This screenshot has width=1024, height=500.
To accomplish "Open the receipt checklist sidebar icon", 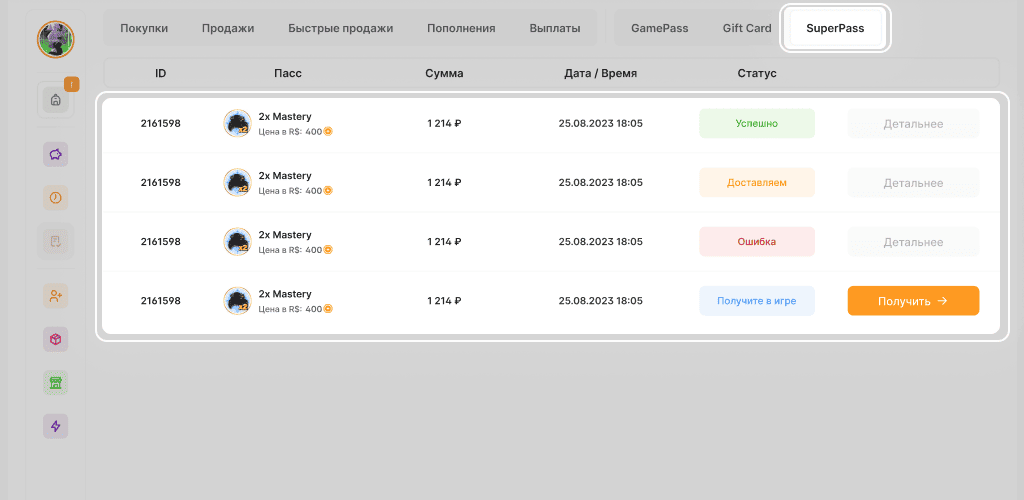I will click(56, 241).
